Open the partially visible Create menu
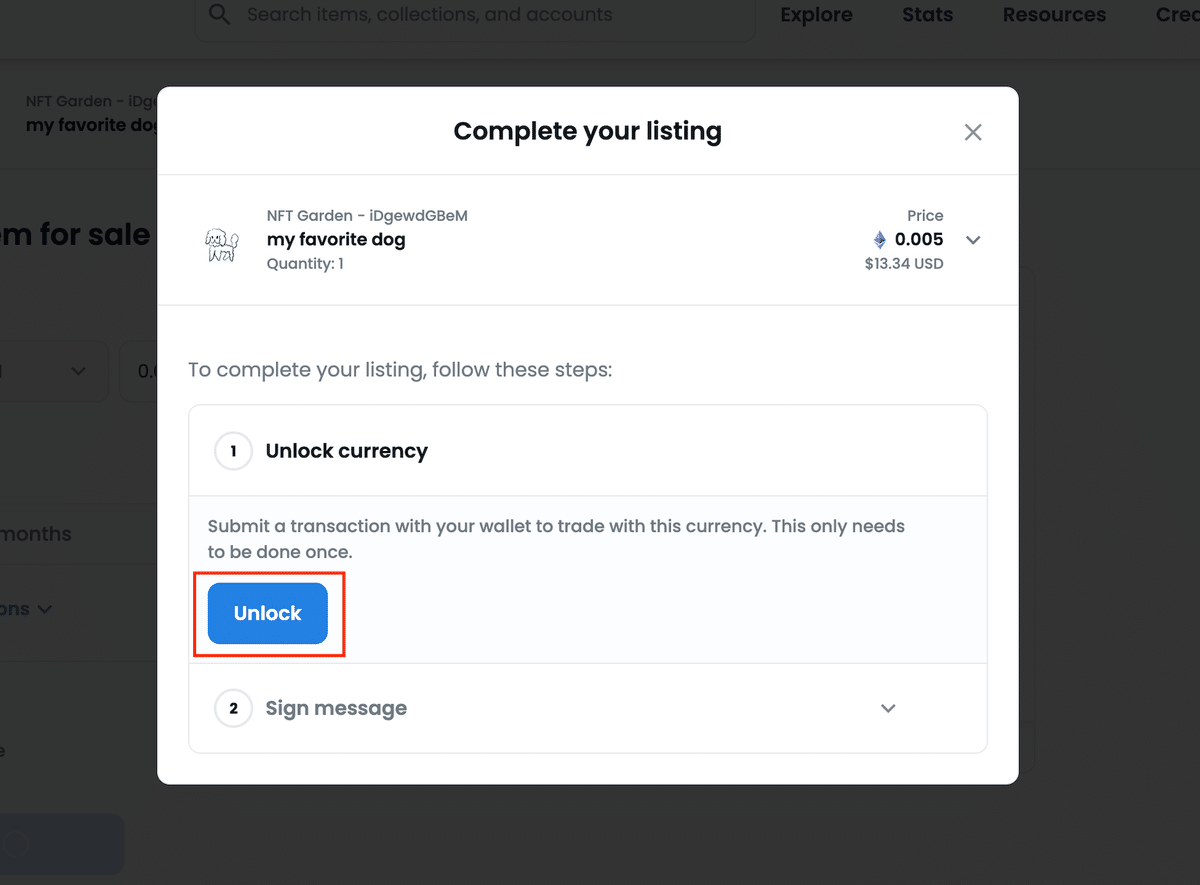Viewport: 1200px width, 885px height. [x=1177, y=15]
